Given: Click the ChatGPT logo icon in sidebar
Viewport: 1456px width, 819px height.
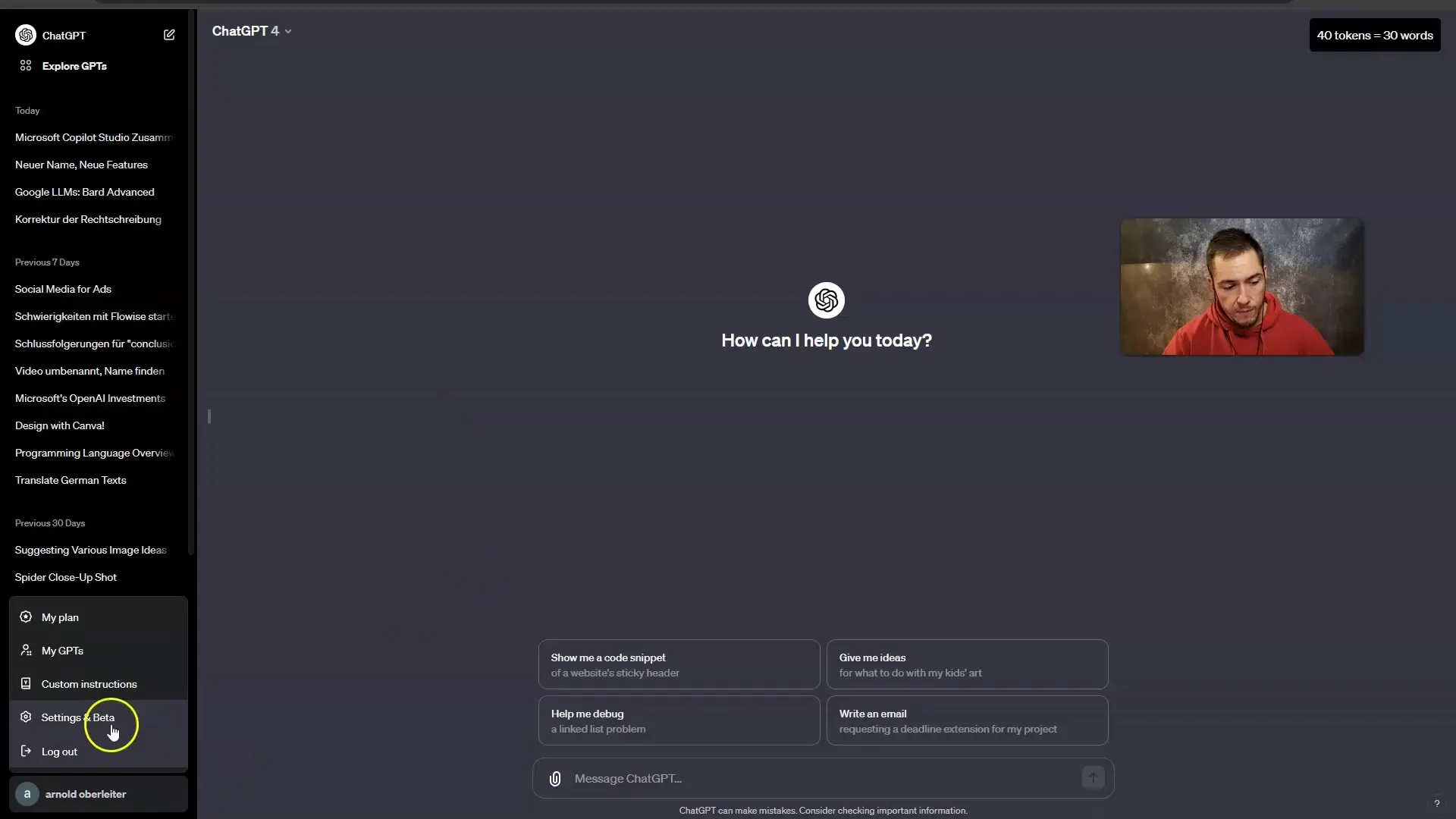Looking at the screenshot, I should [25, 34].
